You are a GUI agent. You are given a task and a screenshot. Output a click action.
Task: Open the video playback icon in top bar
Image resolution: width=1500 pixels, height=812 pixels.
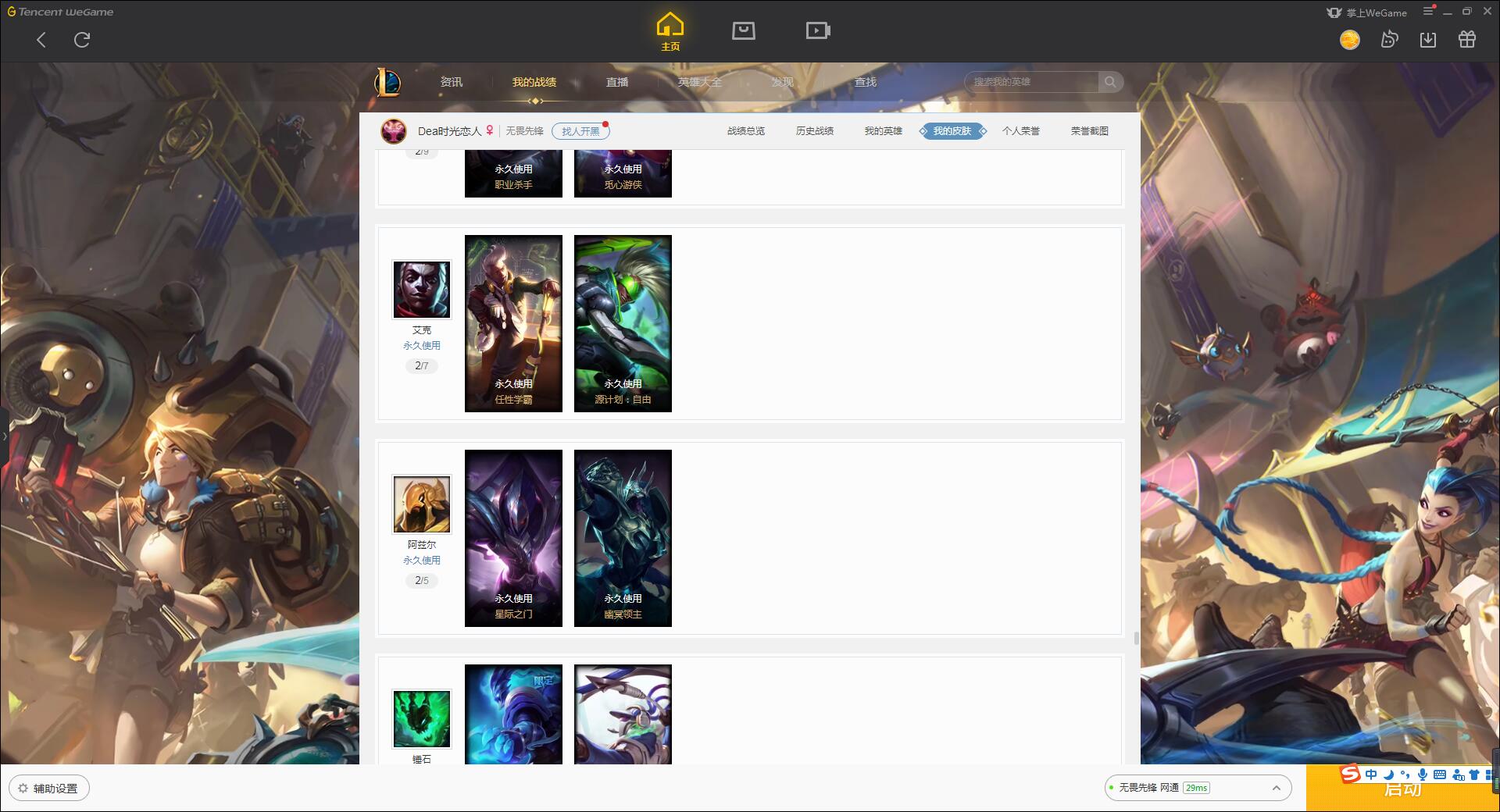tap(818, 30)
